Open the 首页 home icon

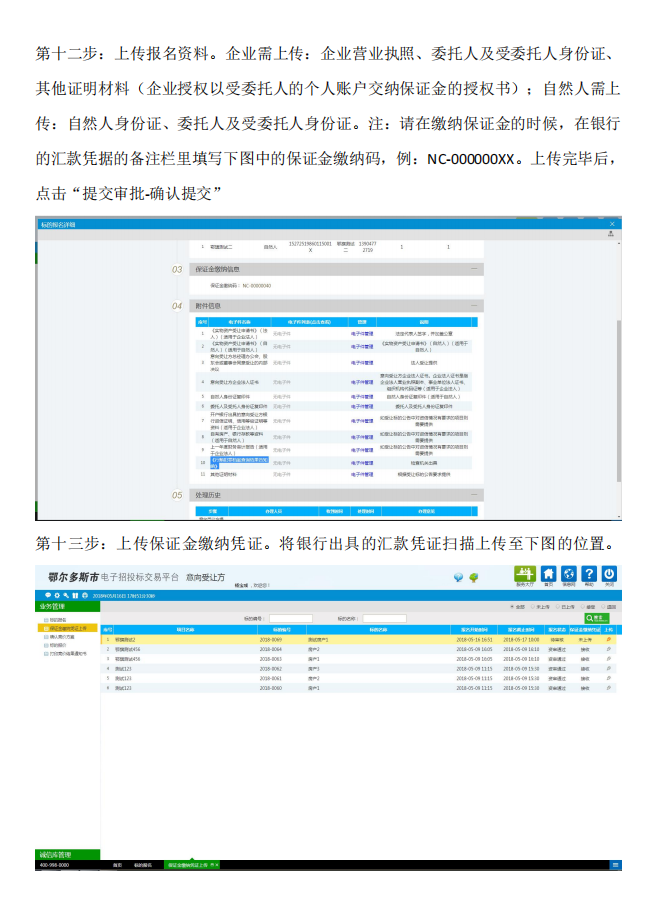point(549,576)
